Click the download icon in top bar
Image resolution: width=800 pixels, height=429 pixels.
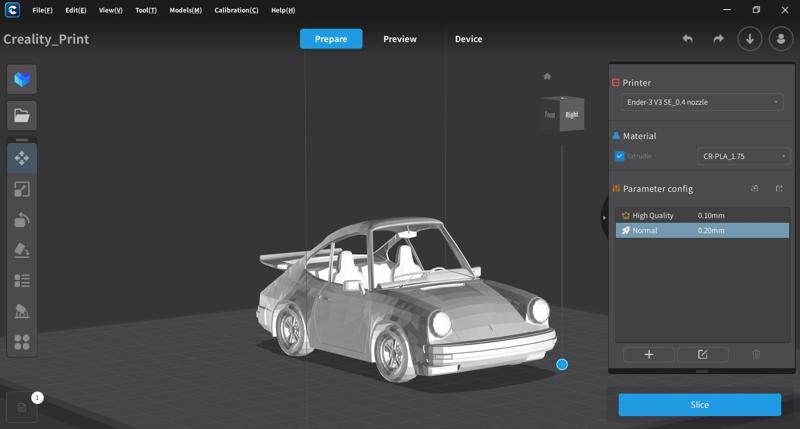pyautogui.click(x=749, y=39)
